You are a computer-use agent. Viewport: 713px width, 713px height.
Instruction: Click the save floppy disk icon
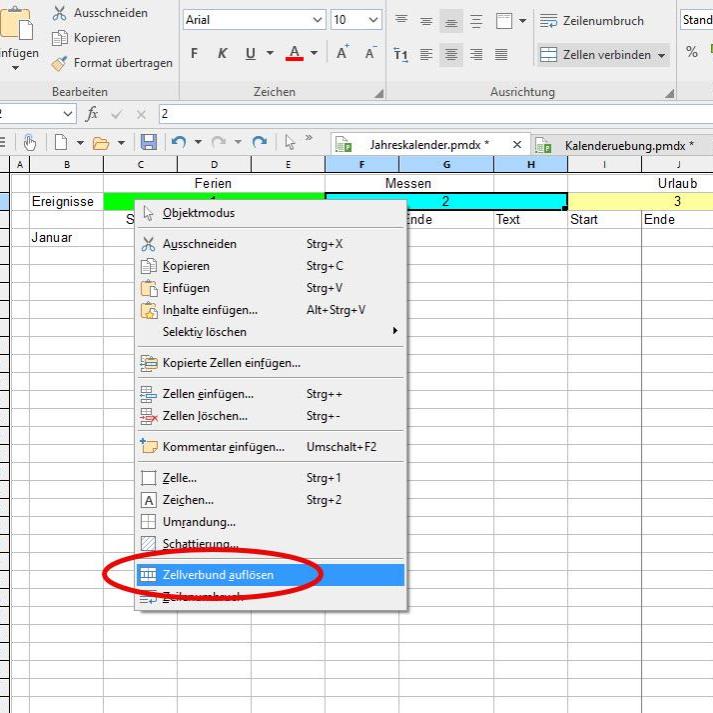point(148,143)
